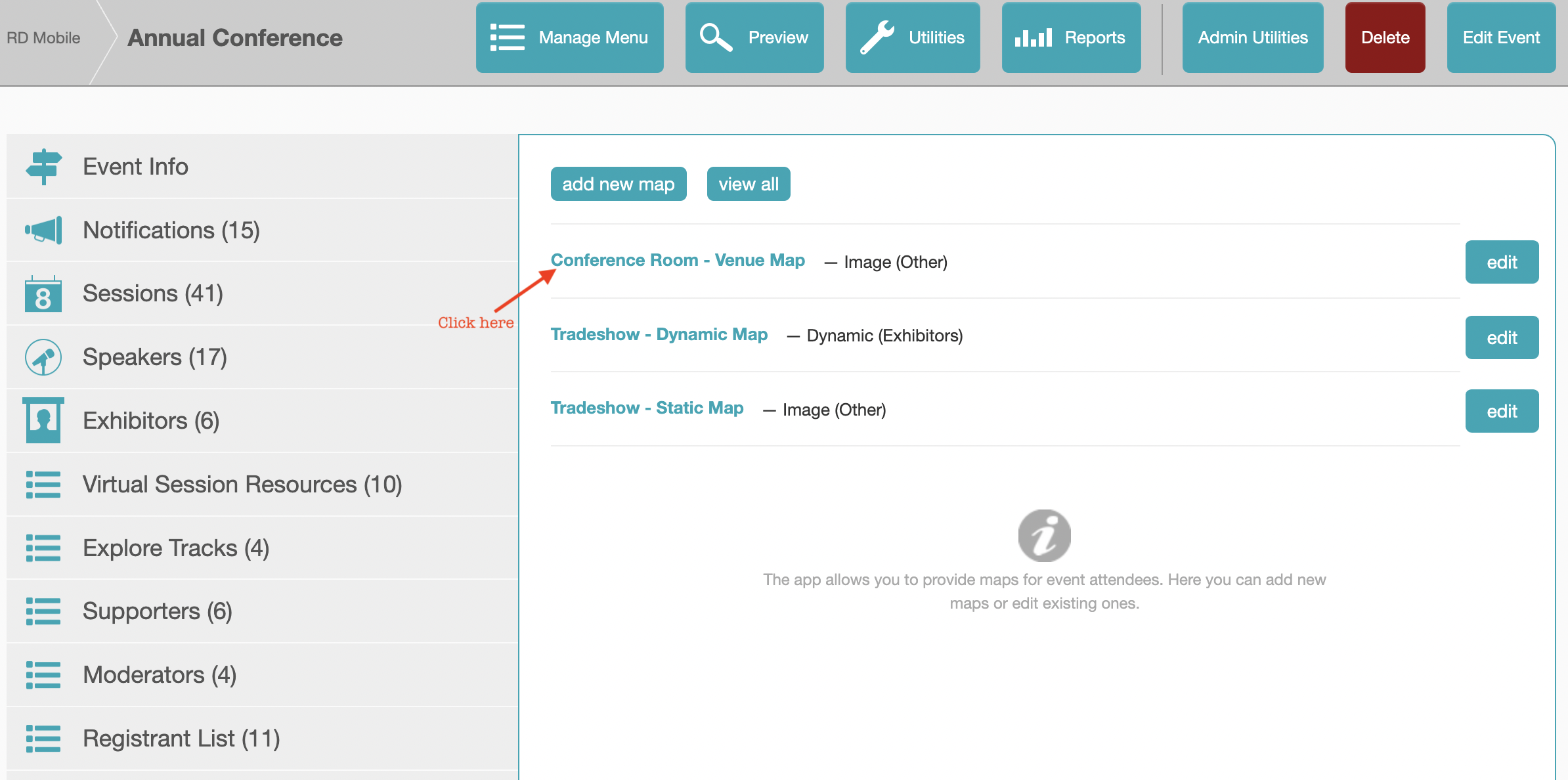Click the Explore Tracks list icon
1568x780 pixels.
point(43,548)
